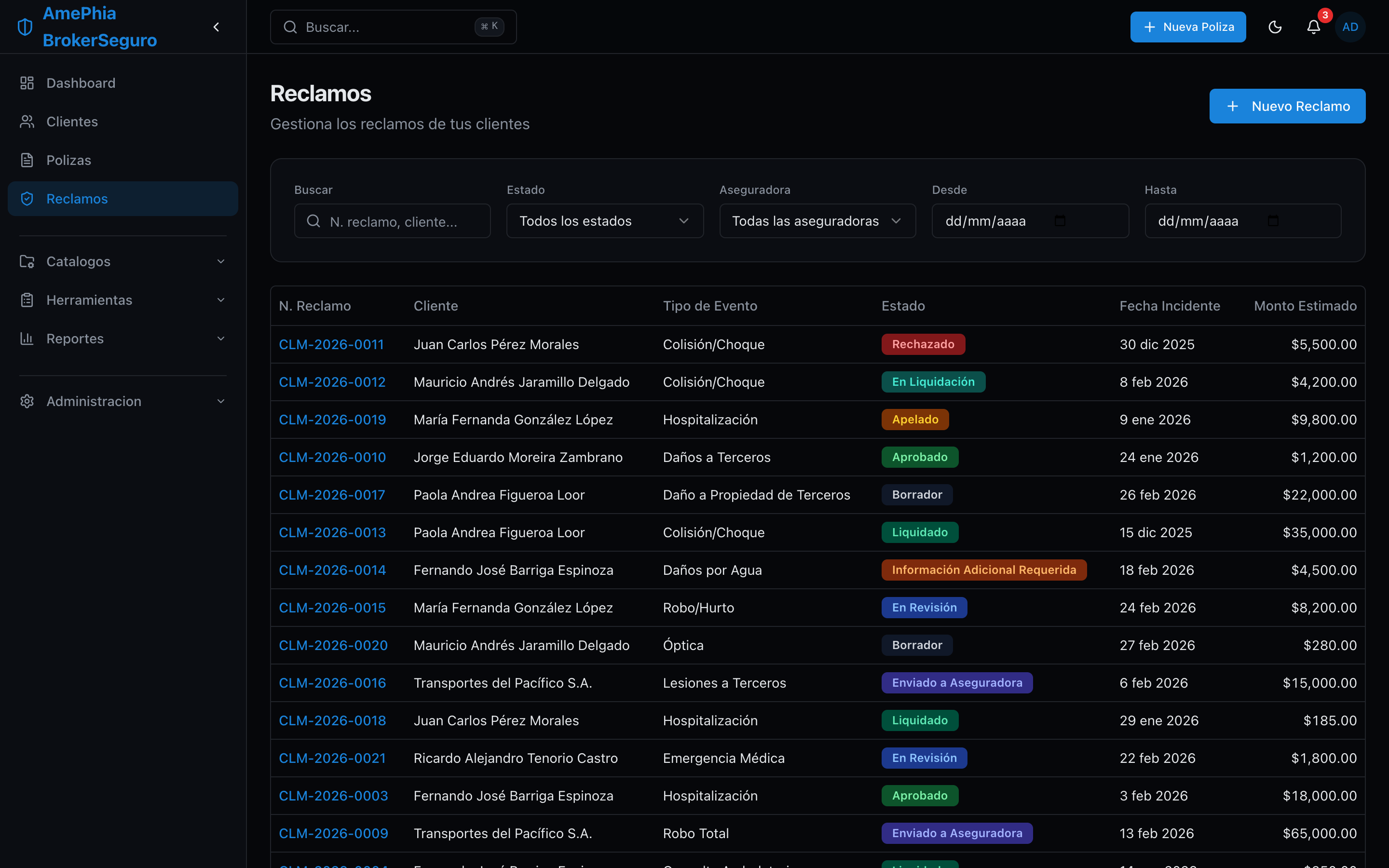Screen dimensions: 1389x868
Task: Click the Administracion gear icon
Action: click(27, 401)
